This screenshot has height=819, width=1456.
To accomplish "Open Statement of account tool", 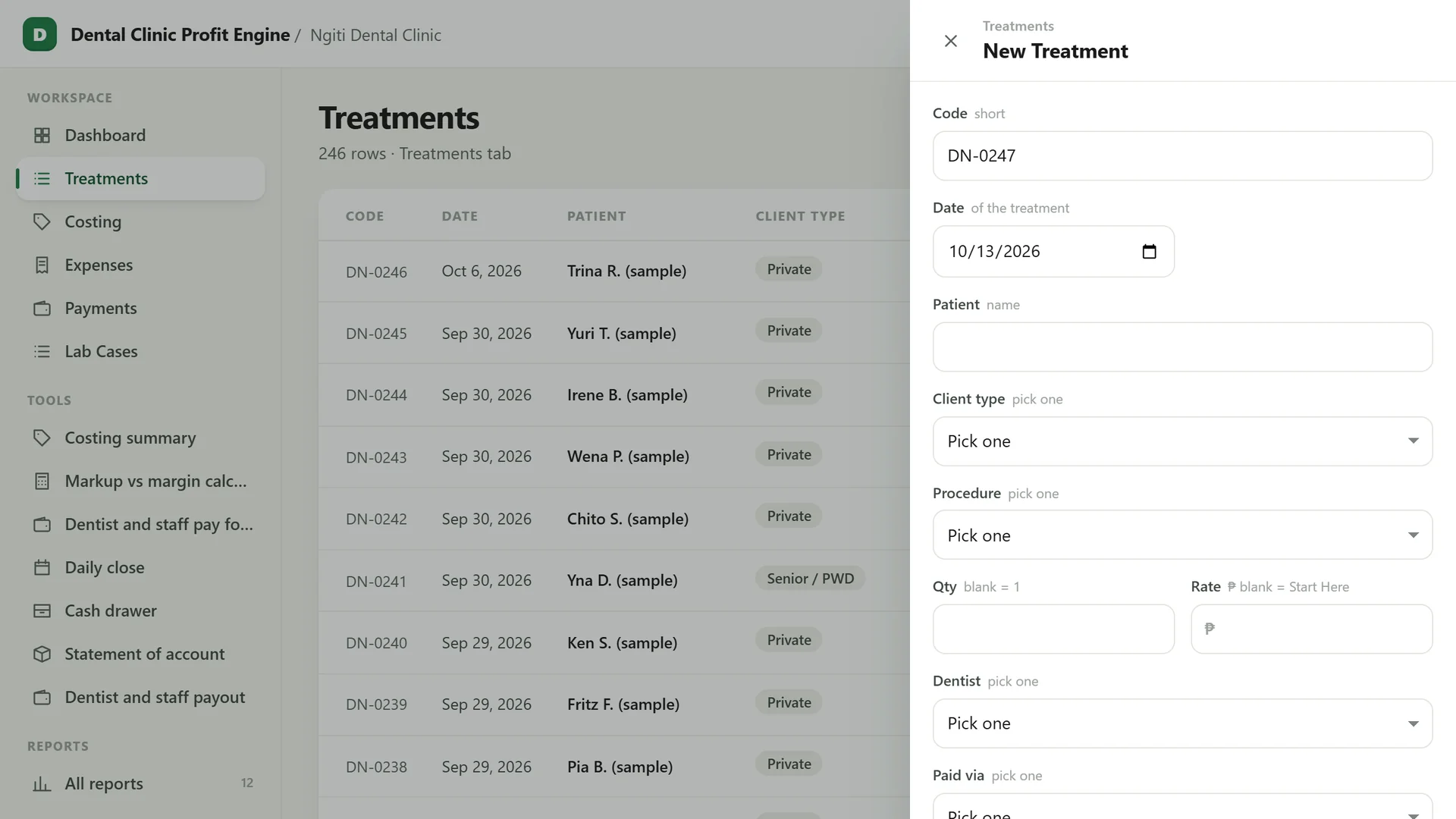I will coord(140,654).
